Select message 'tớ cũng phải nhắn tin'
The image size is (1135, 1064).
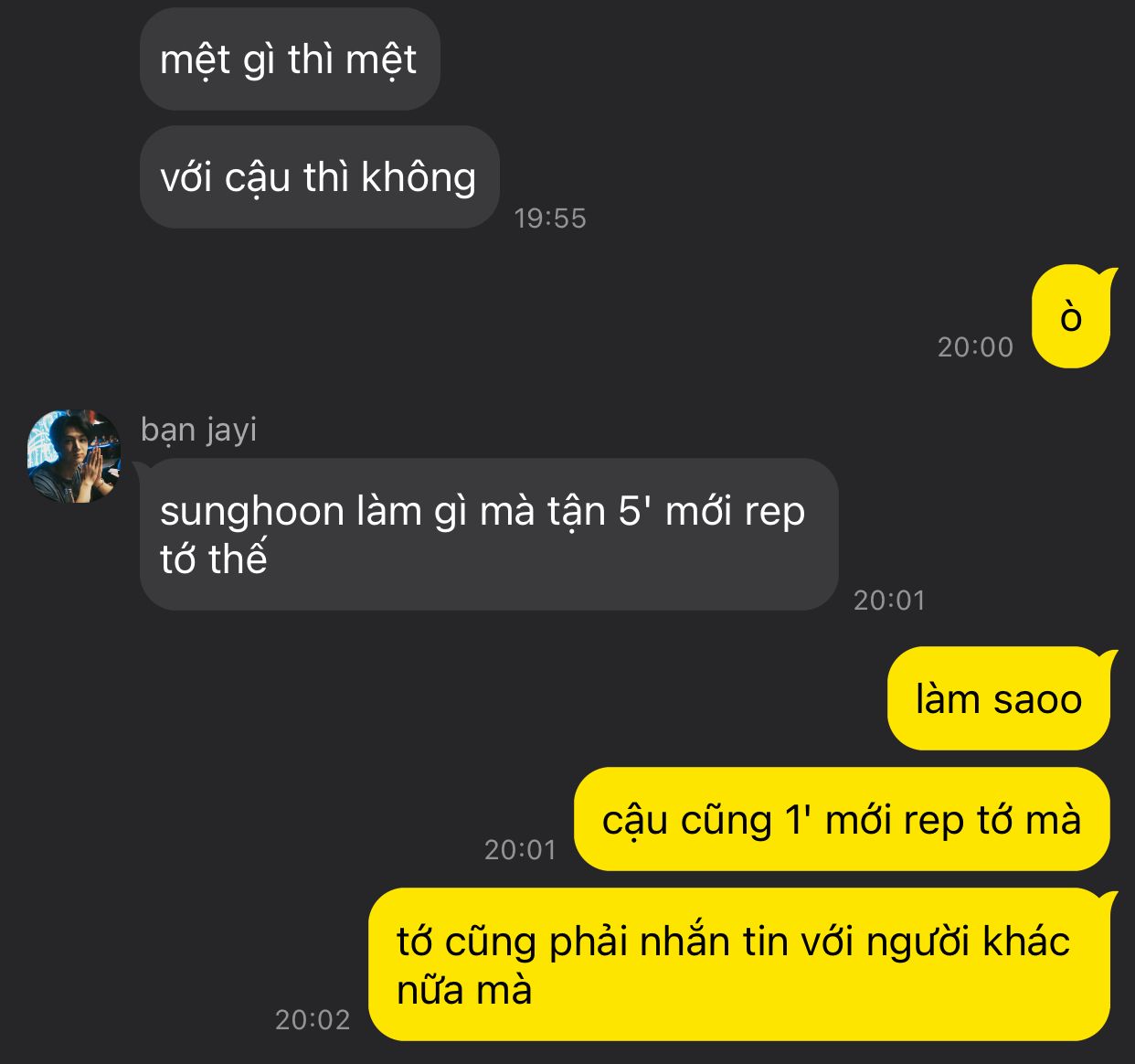tap(739, 965)
